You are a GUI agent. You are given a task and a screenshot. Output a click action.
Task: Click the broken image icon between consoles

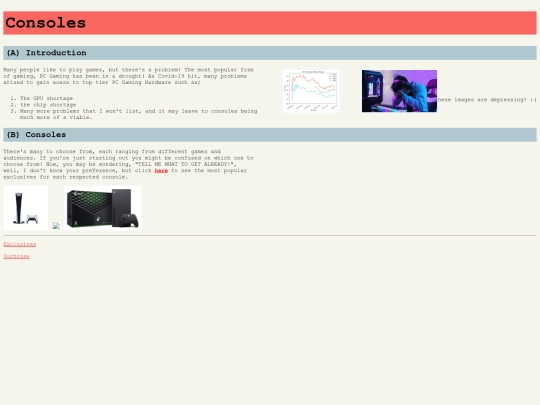[56, 226]
